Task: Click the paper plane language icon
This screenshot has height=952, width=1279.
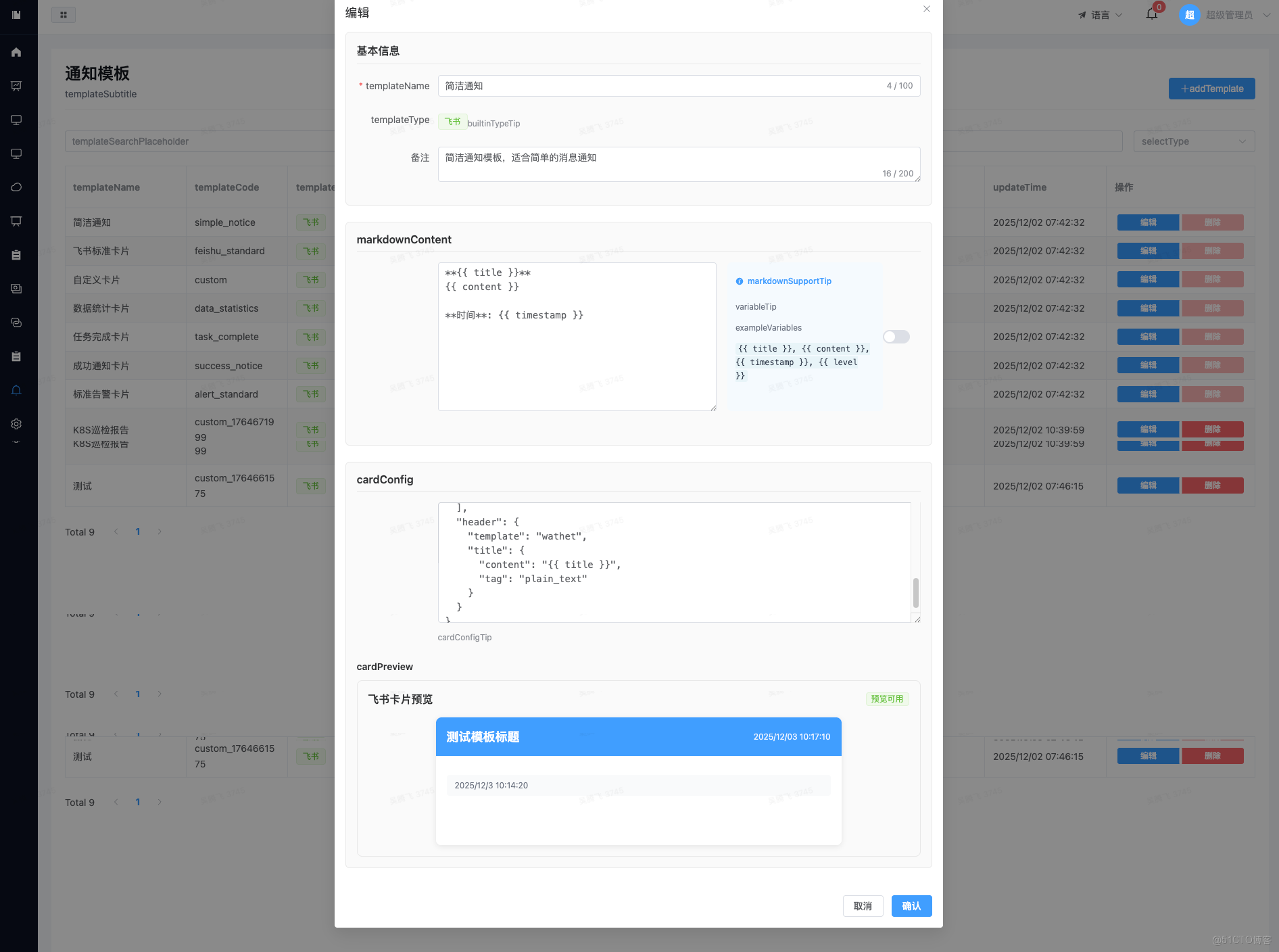Action: click(1082, 15)
